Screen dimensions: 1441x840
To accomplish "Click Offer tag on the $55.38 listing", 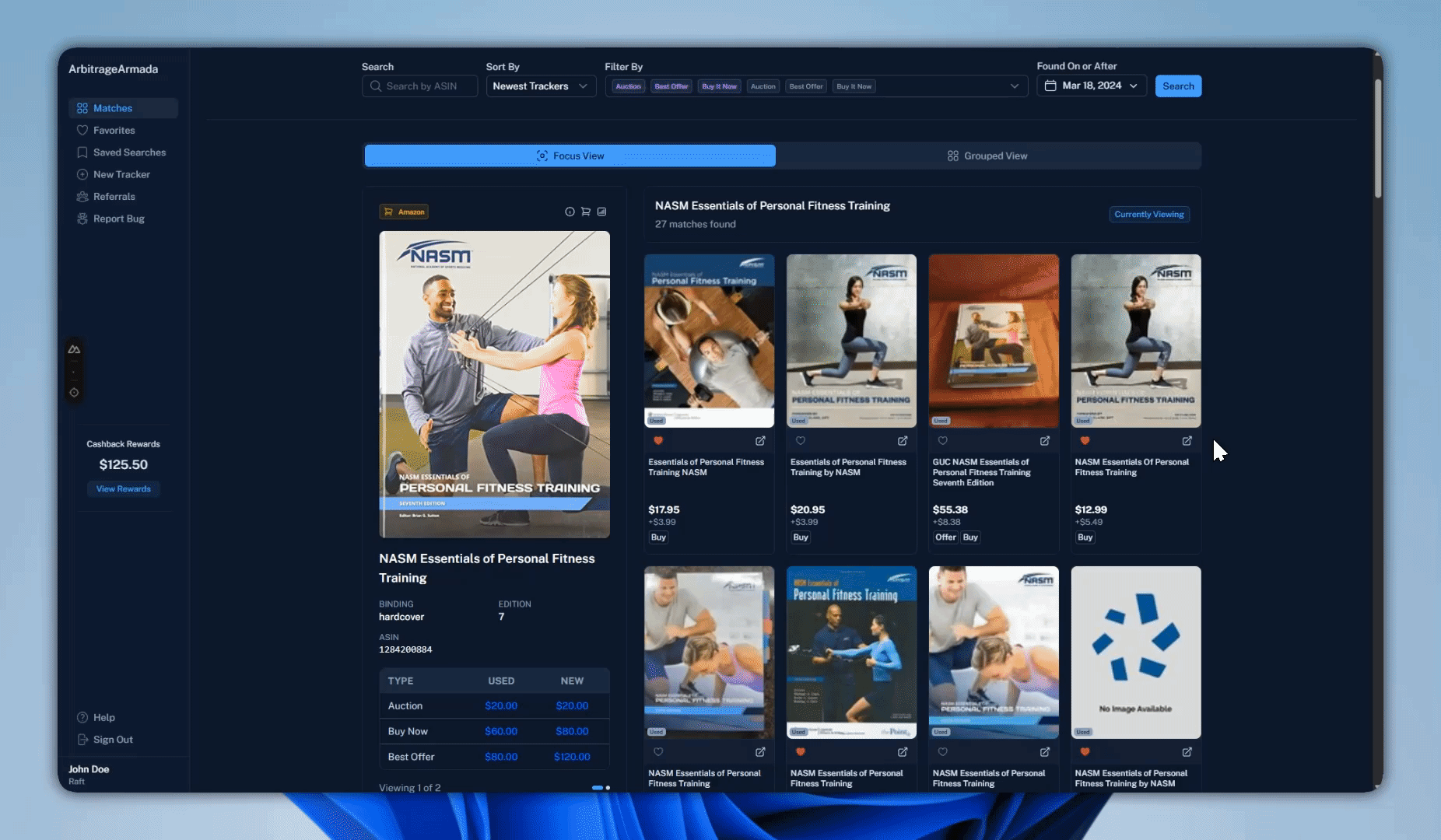I will [945, 537].
